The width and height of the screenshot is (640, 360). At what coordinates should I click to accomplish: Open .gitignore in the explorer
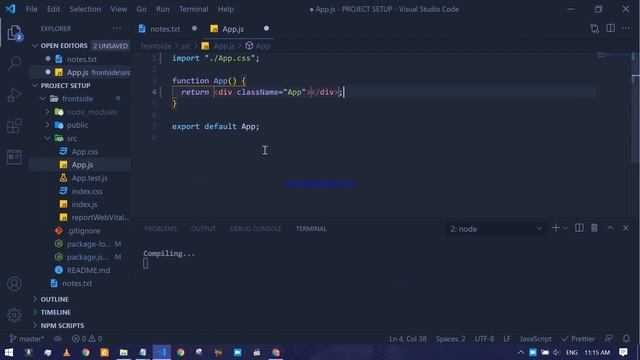[83, 231]
